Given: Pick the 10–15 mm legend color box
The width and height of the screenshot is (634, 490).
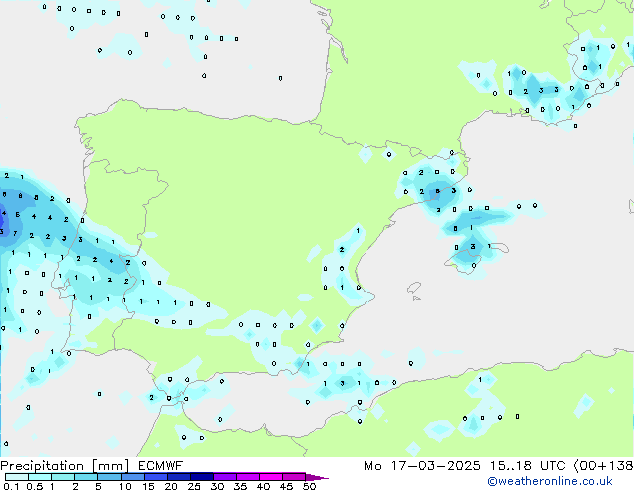Looking at the screenshot, I should pyautogui.click(x=132, y=477).
